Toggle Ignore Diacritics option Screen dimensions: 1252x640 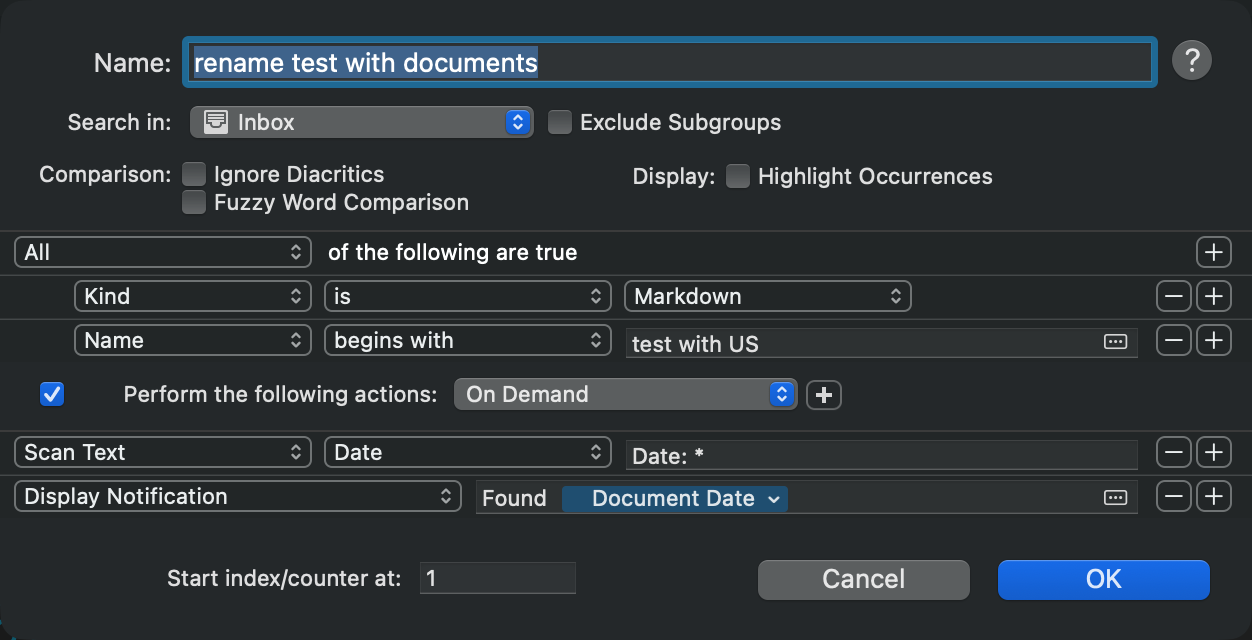coord(194,175)
